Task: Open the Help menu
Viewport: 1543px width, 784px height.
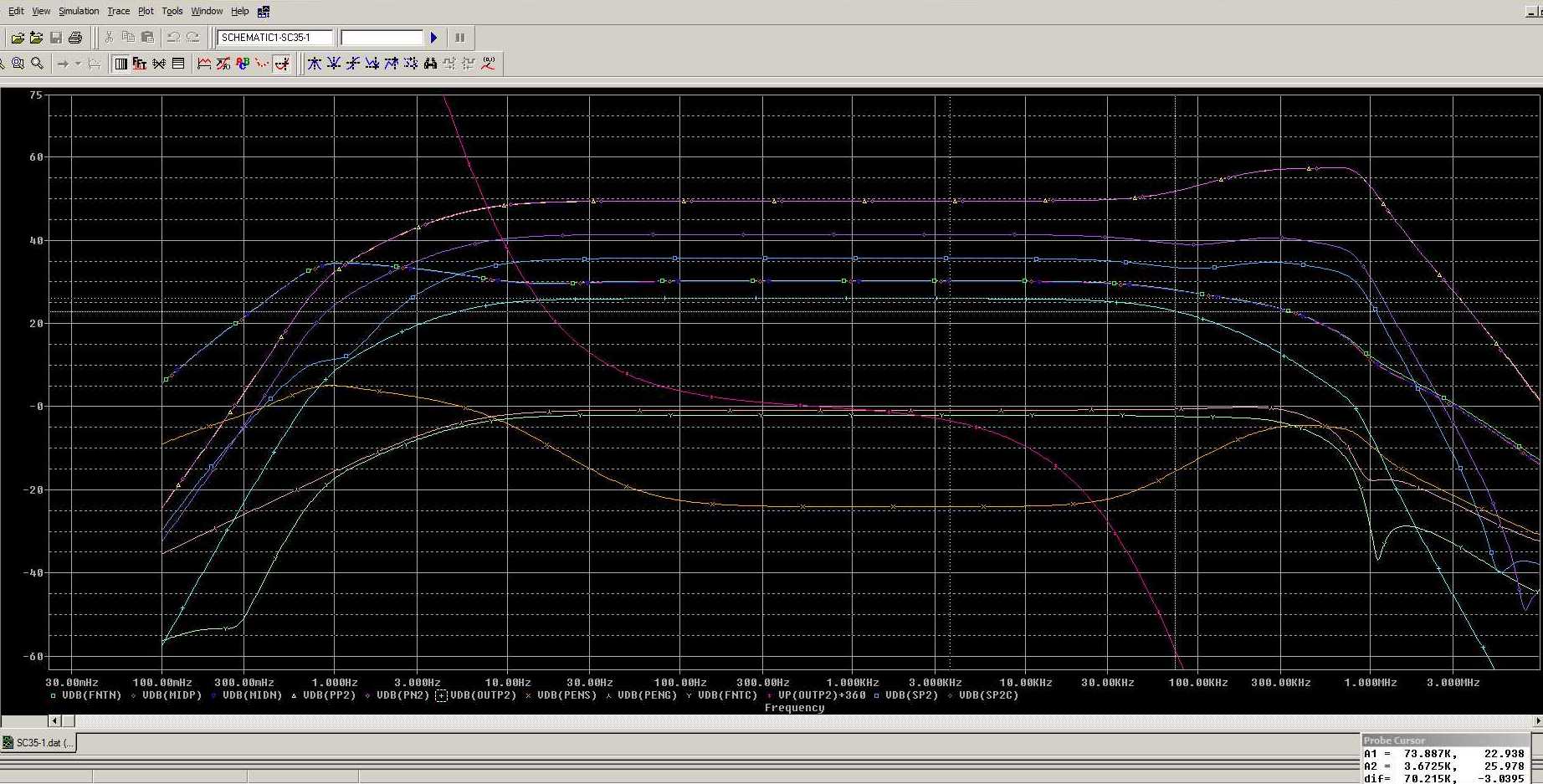Action: pos(240,11)
